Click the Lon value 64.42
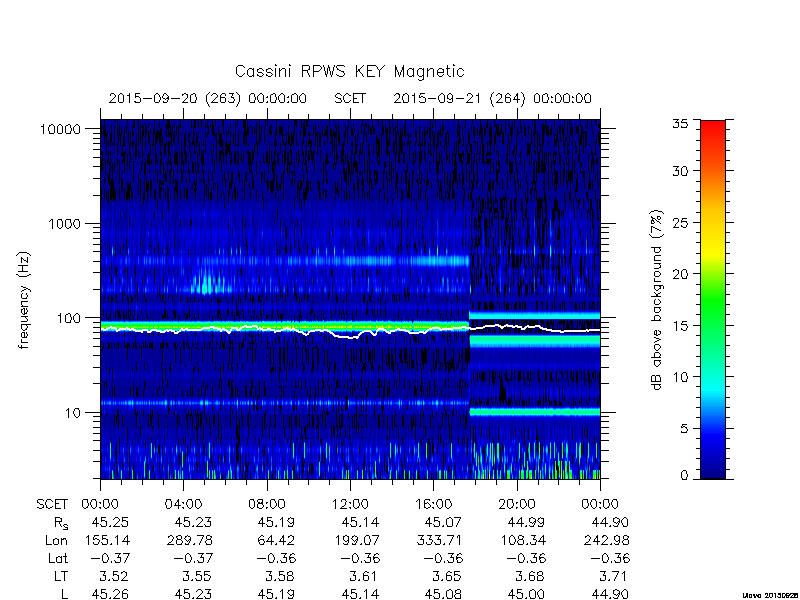Viewport: 800px width, 600px height. tap(277, 540)
